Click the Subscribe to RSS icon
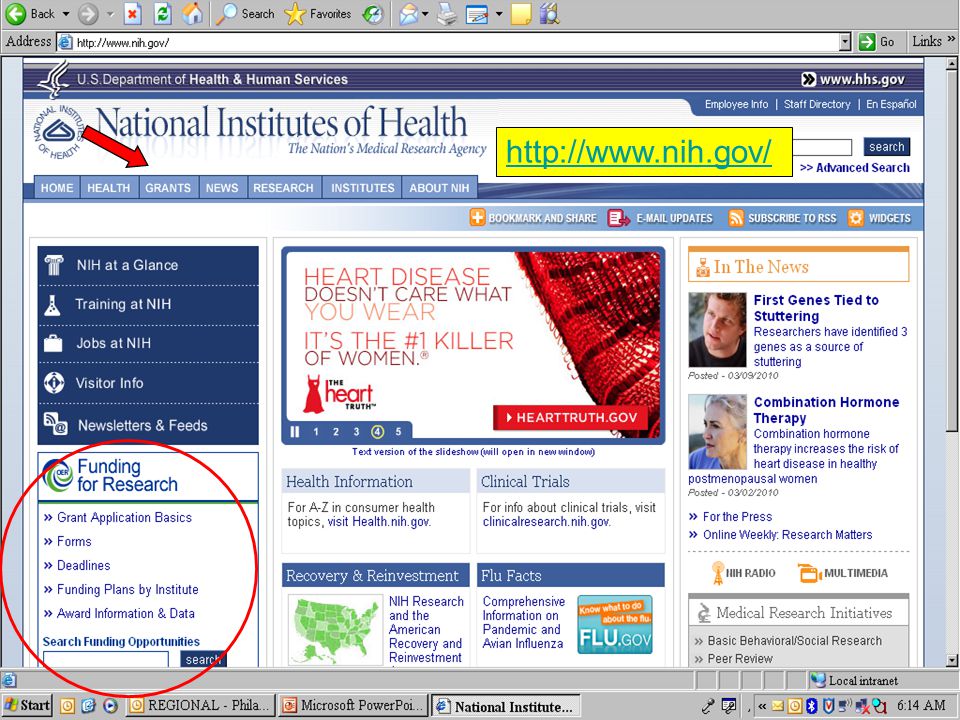Screen dimensions: 960x720 coord(736,218)
